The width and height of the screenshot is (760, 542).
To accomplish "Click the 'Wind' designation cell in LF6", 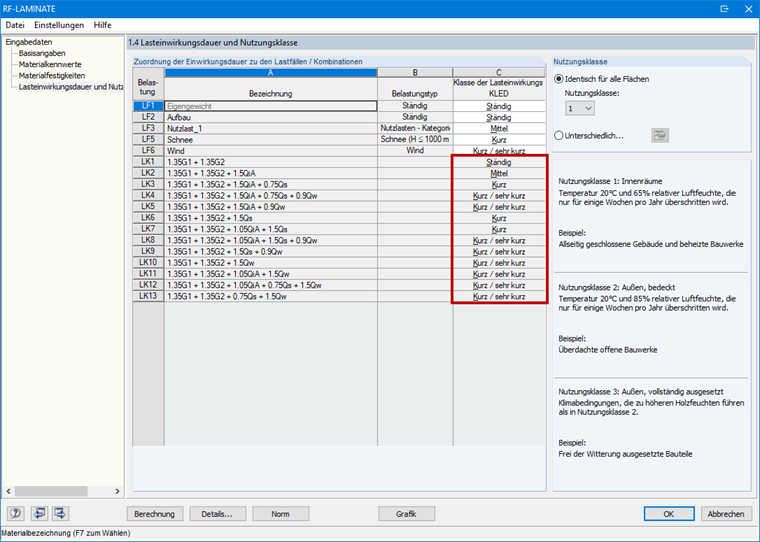I will tap(270, 151).
